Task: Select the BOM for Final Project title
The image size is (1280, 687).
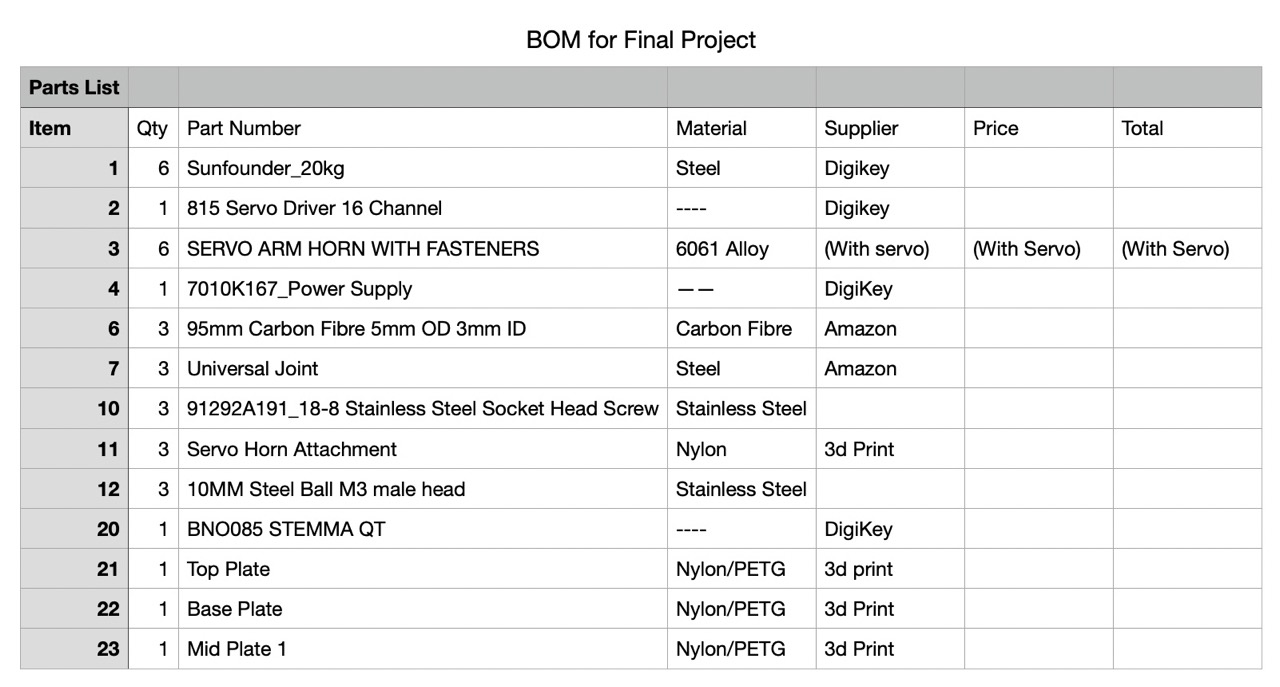Action: [x=641, y=40]
